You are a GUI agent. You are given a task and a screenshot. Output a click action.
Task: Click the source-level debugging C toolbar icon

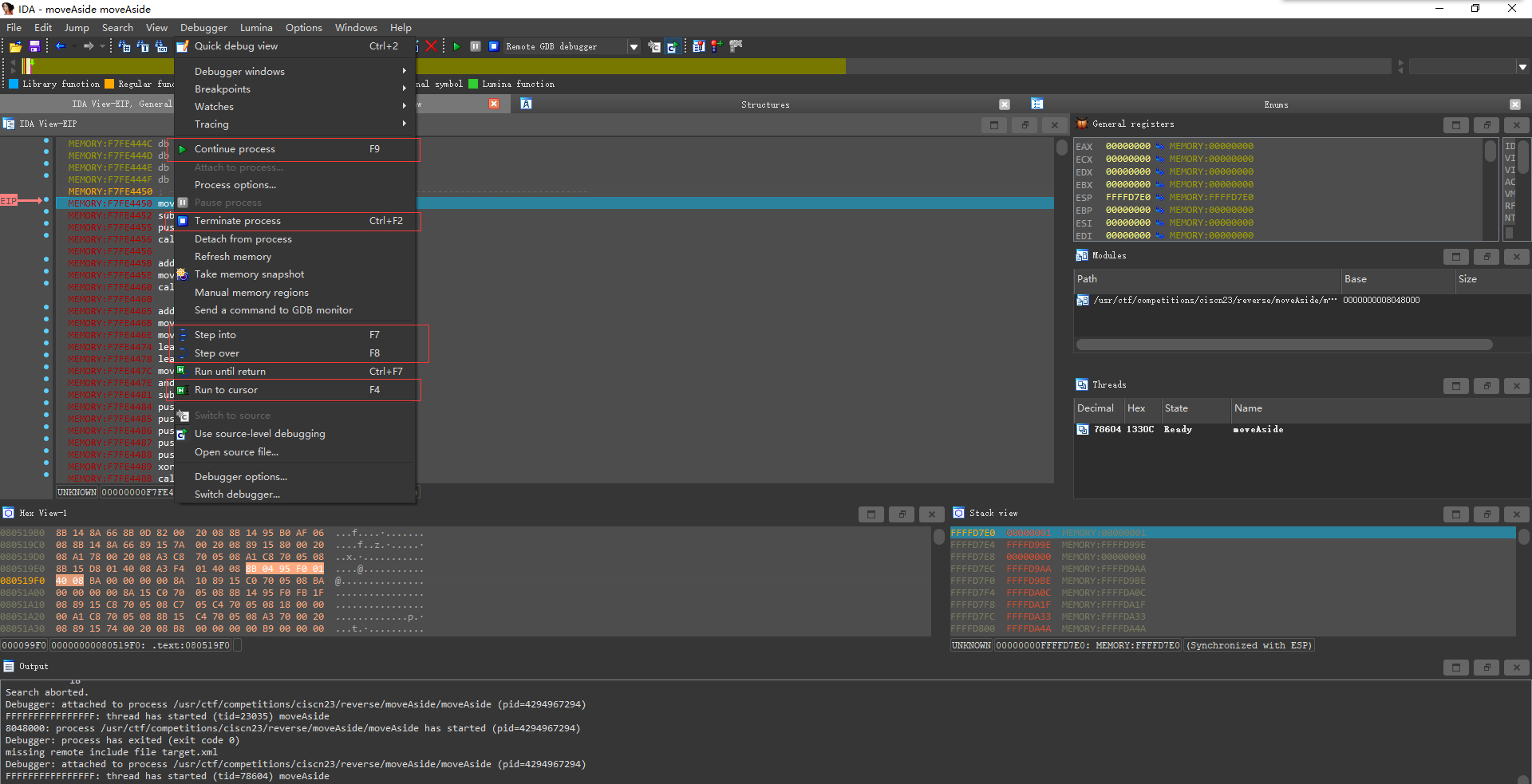[x=672, y=46]
